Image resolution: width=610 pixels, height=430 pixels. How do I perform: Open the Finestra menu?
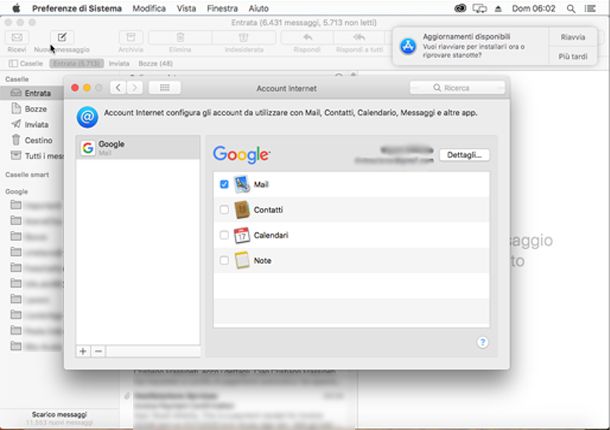[x=222, y=8]
